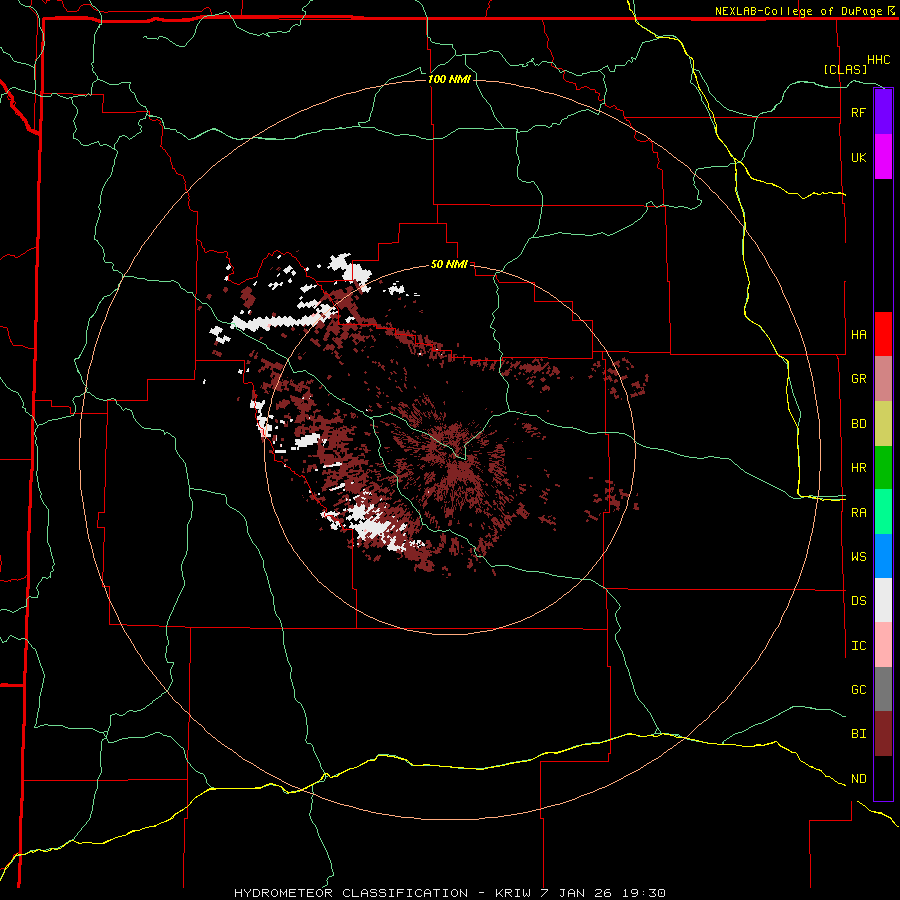Click the WS blue legend swatch
900x900 pixels.
(883, 556)
